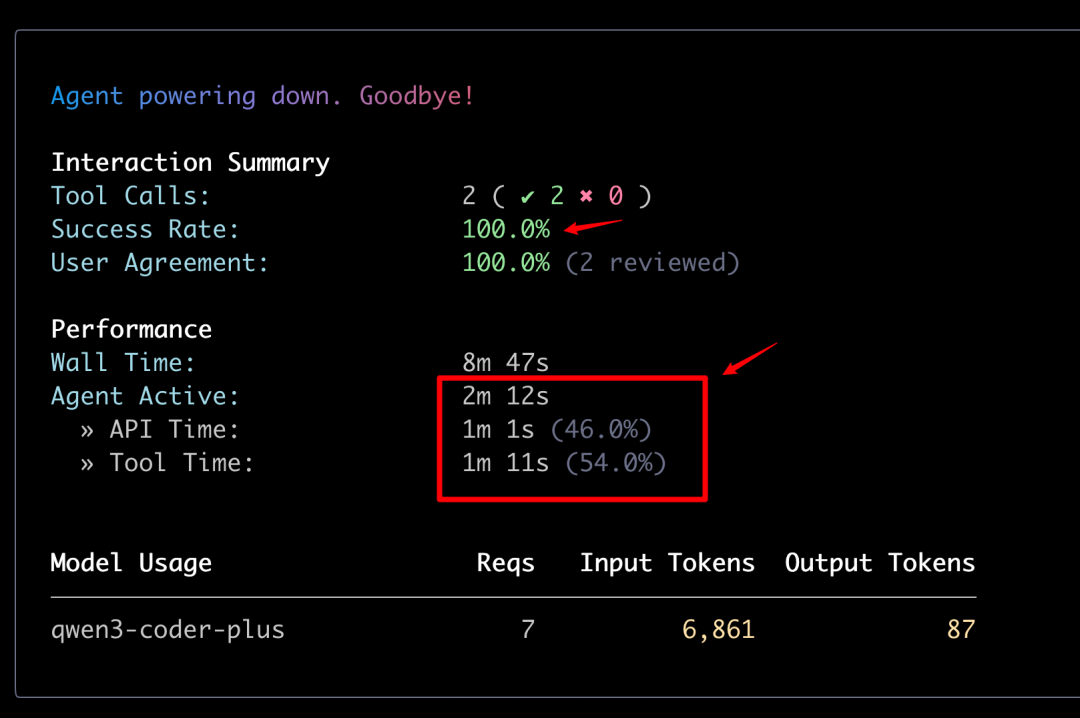The image size is (1080, 718).
Task: Click the 'Performance' heading
Action: [132, 329]
